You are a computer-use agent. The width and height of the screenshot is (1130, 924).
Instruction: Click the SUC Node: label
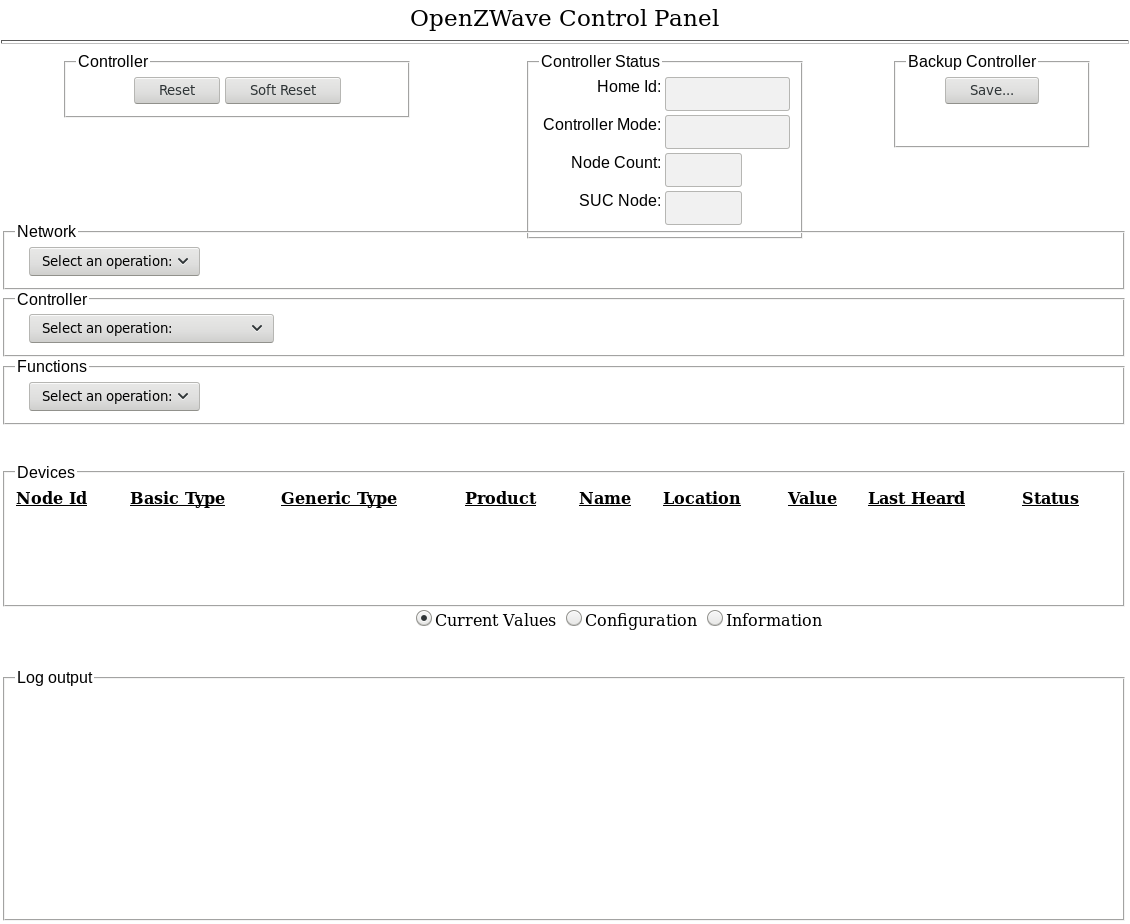click(620, 200)
